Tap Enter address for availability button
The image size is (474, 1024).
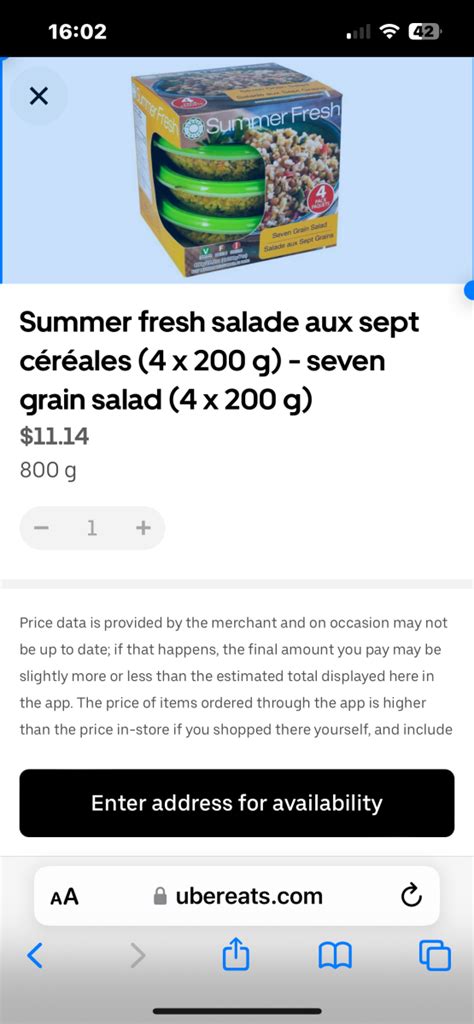click(236, 803)
